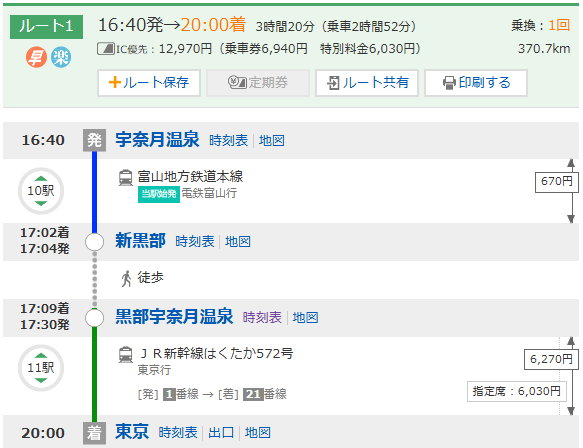Expand the 11駅 intermediate stations list
Viewport: 583px width, 448px height.
(x=41, y=368)
